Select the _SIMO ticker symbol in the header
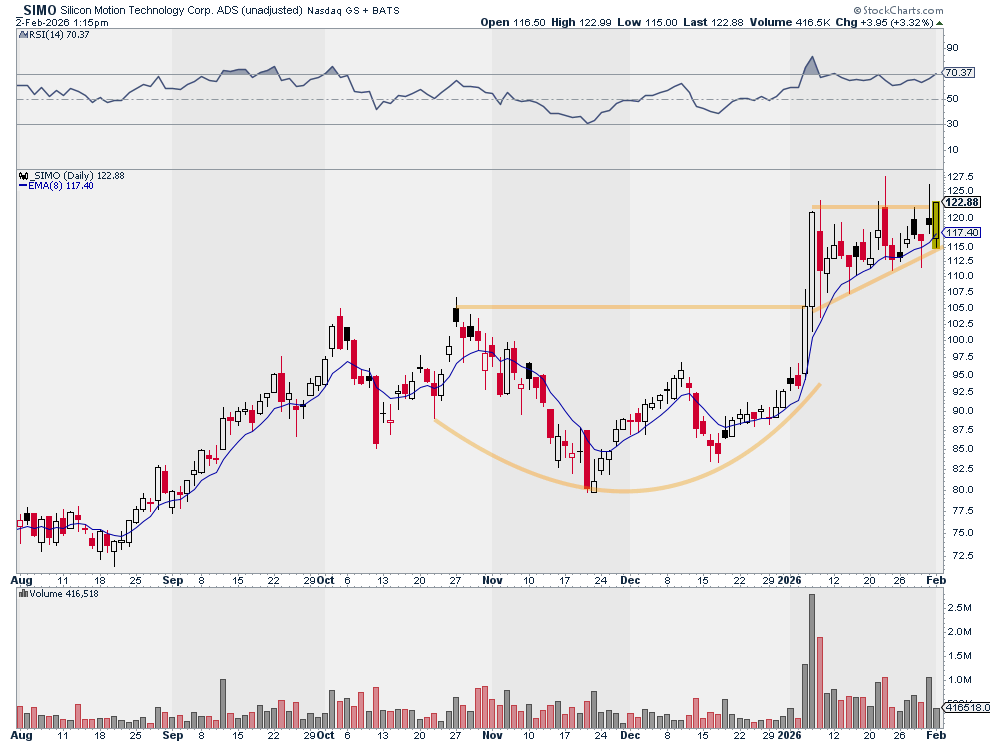This screenshot has height=744, width=990. 37,10
